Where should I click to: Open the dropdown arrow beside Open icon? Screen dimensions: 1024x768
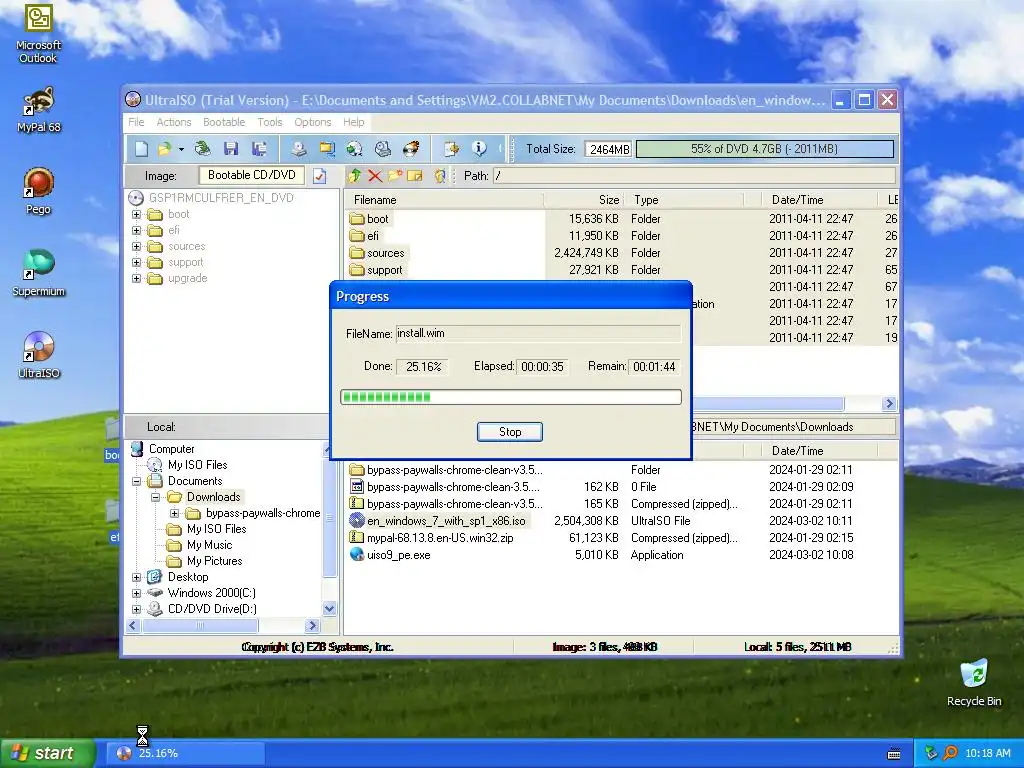181,150
